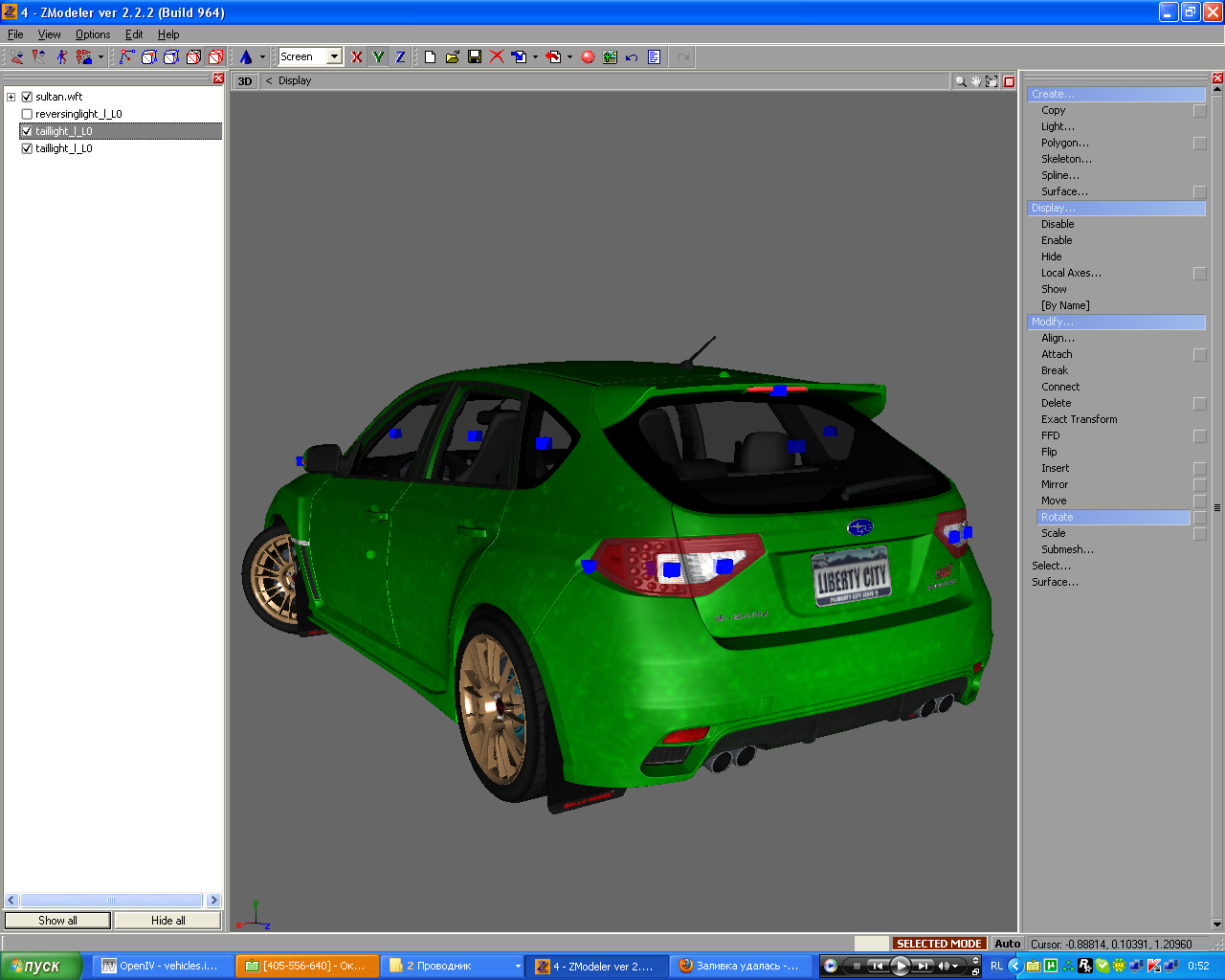
Task: Toggle the bottom taillight_l_L0 checkbox
Action: coord(27,148)
